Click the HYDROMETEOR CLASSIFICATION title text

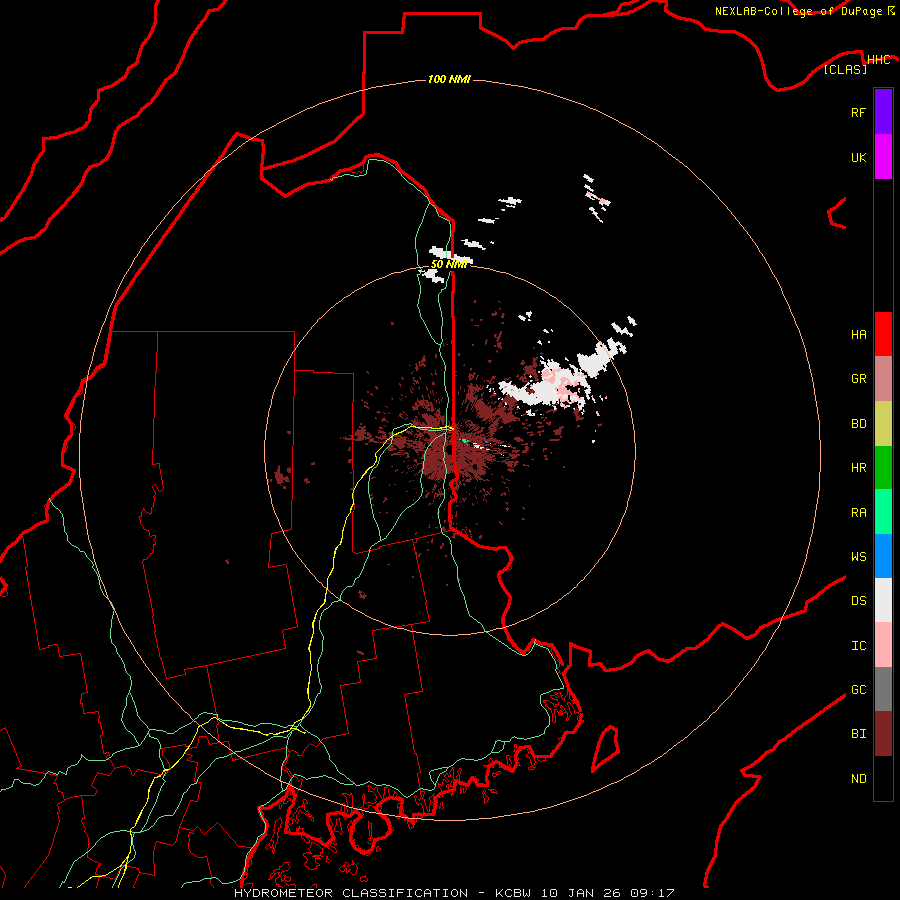coord(350,893)
